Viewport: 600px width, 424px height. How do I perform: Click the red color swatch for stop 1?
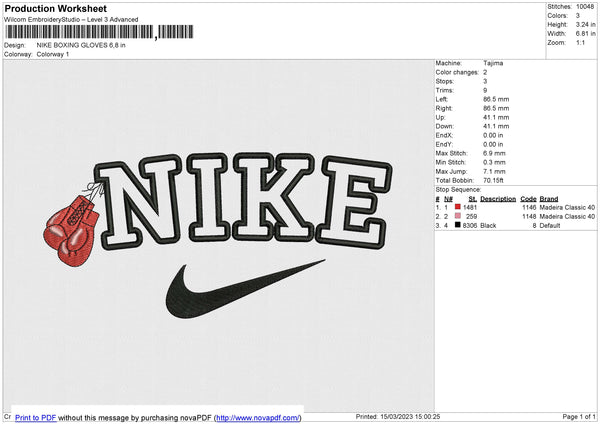coord(458,207)
